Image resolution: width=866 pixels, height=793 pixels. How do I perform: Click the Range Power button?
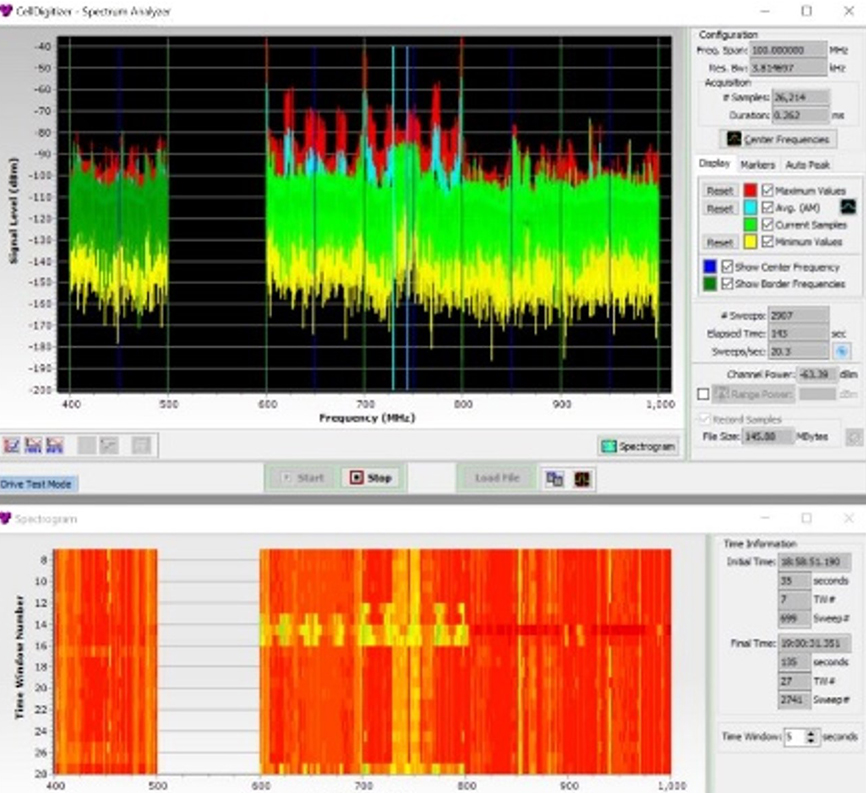tap(753, 394)
